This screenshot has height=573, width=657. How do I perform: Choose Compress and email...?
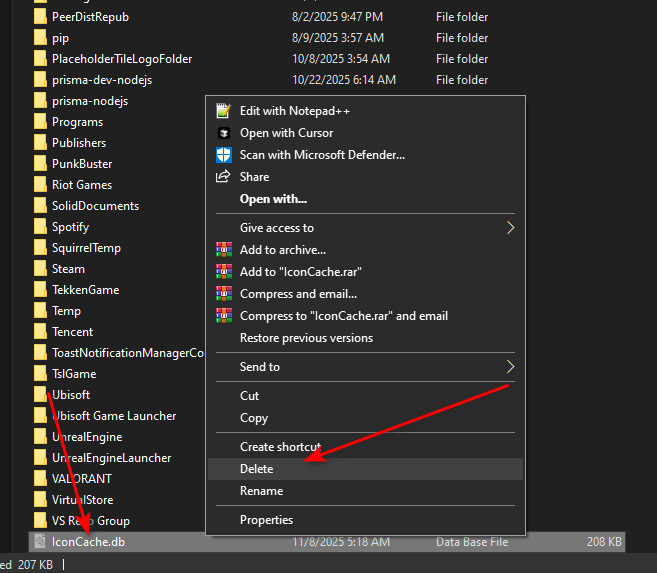[365, 294]
